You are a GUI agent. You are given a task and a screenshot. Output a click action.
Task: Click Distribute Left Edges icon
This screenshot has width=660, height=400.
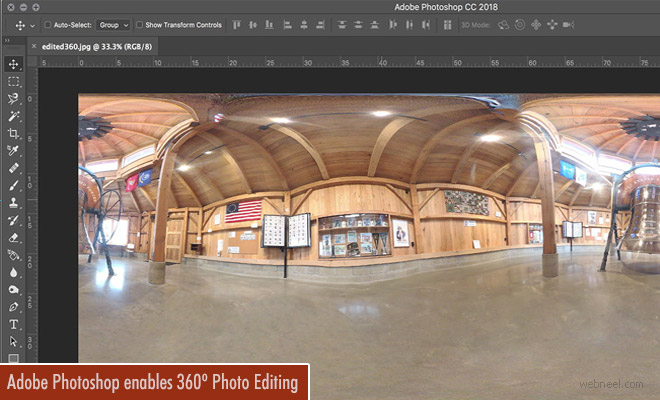click(393, 25)
